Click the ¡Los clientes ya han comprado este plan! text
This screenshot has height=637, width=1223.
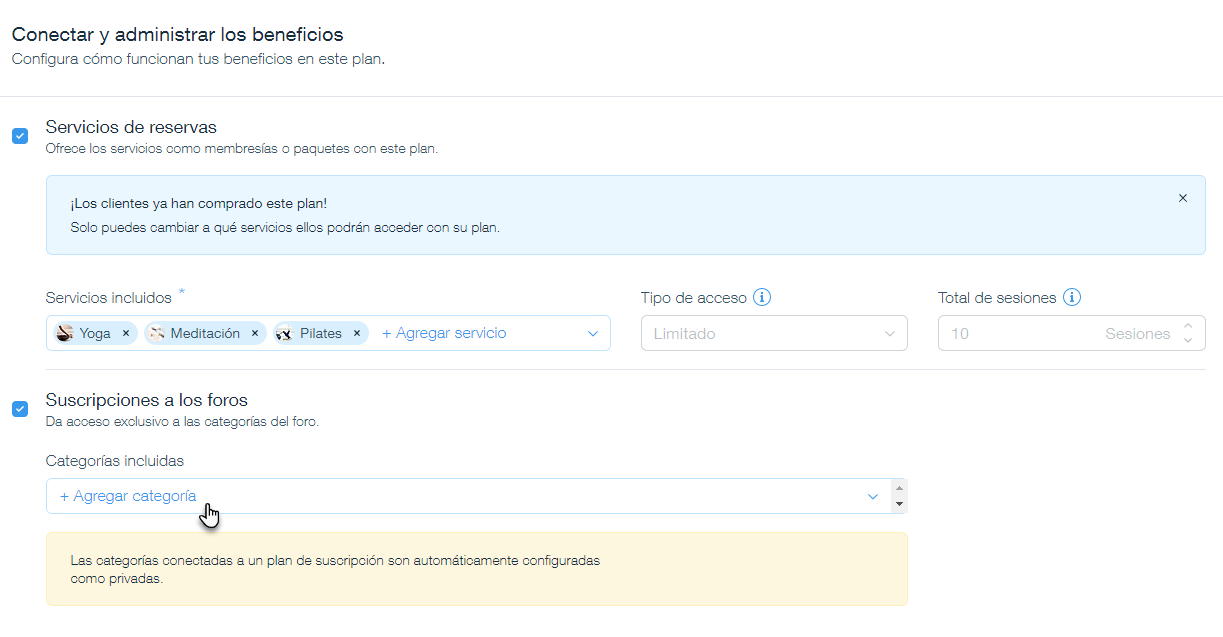[199, 204]
